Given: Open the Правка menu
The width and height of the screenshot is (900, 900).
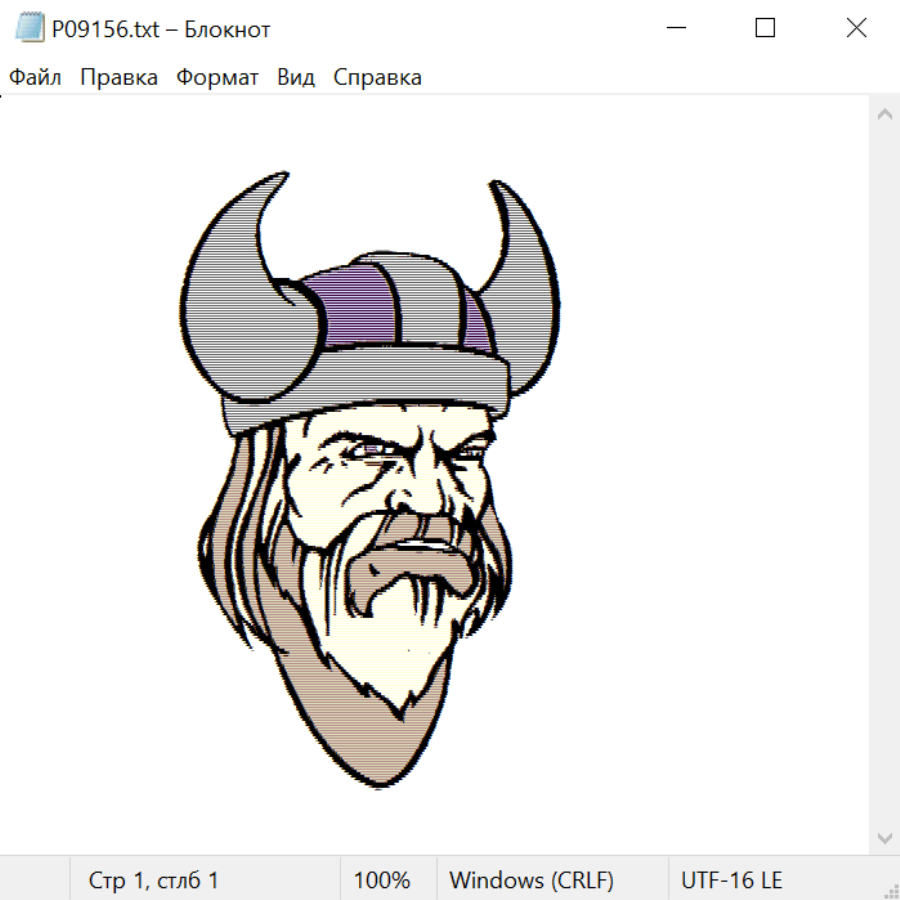Looking at the screenshot, I should click(x=118, y=78).
